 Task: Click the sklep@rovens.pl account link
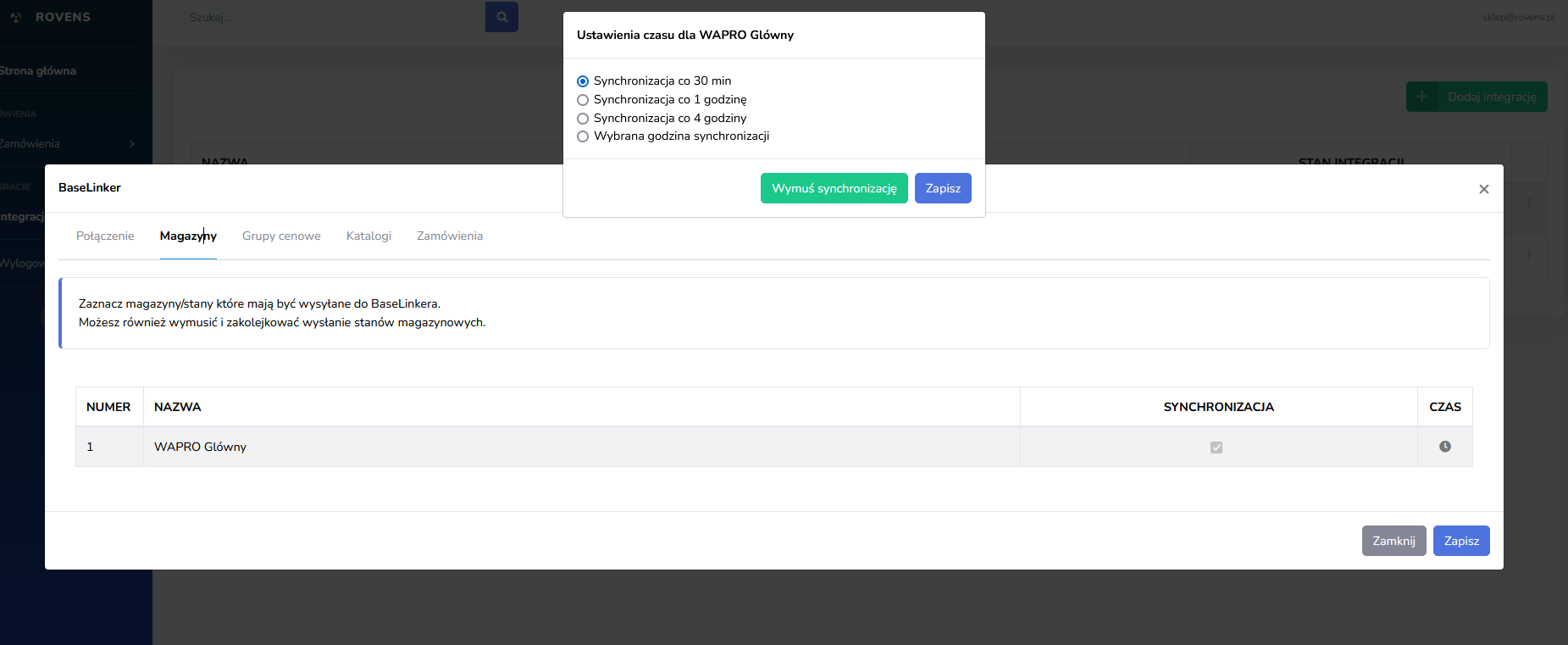(x=1519, y=17)
